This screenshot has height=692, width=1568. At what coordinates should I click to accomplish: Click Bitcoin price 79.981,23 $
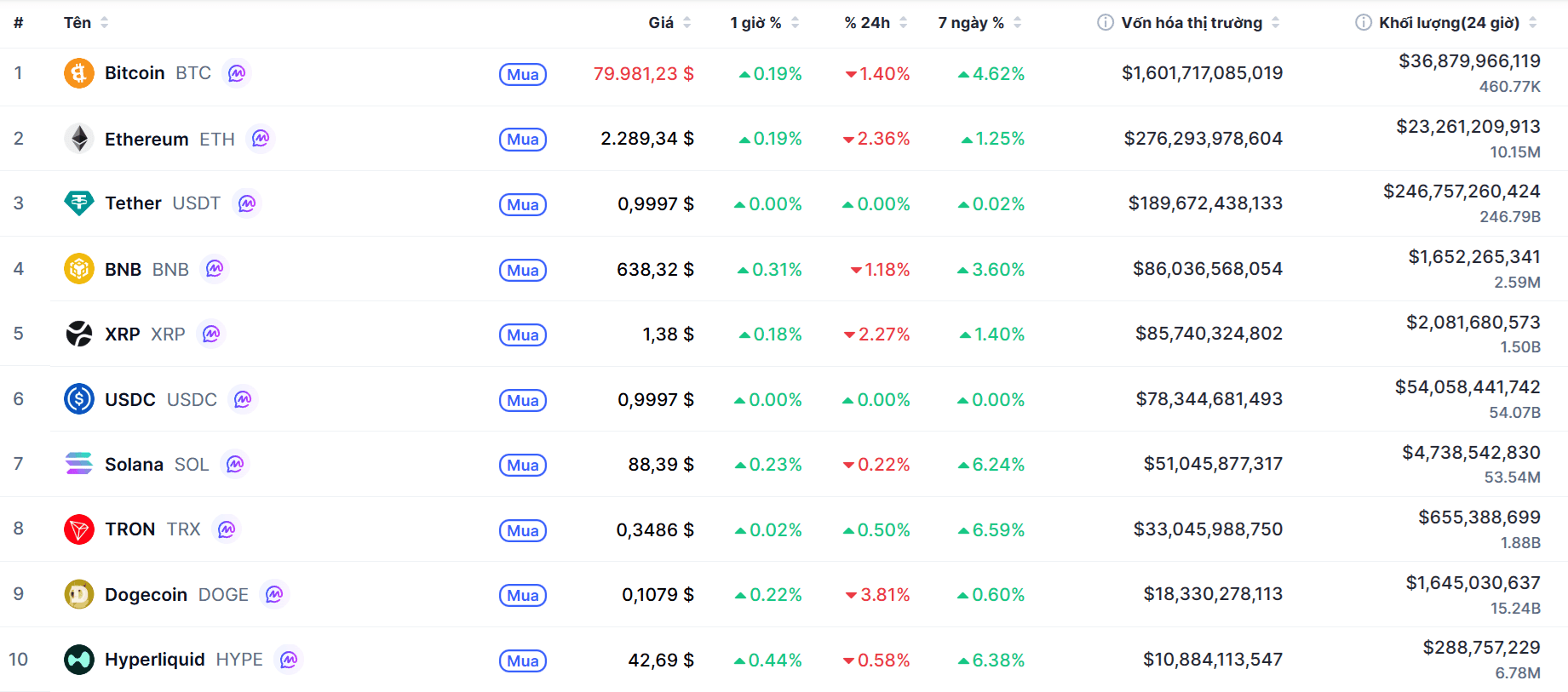point(643,74)
